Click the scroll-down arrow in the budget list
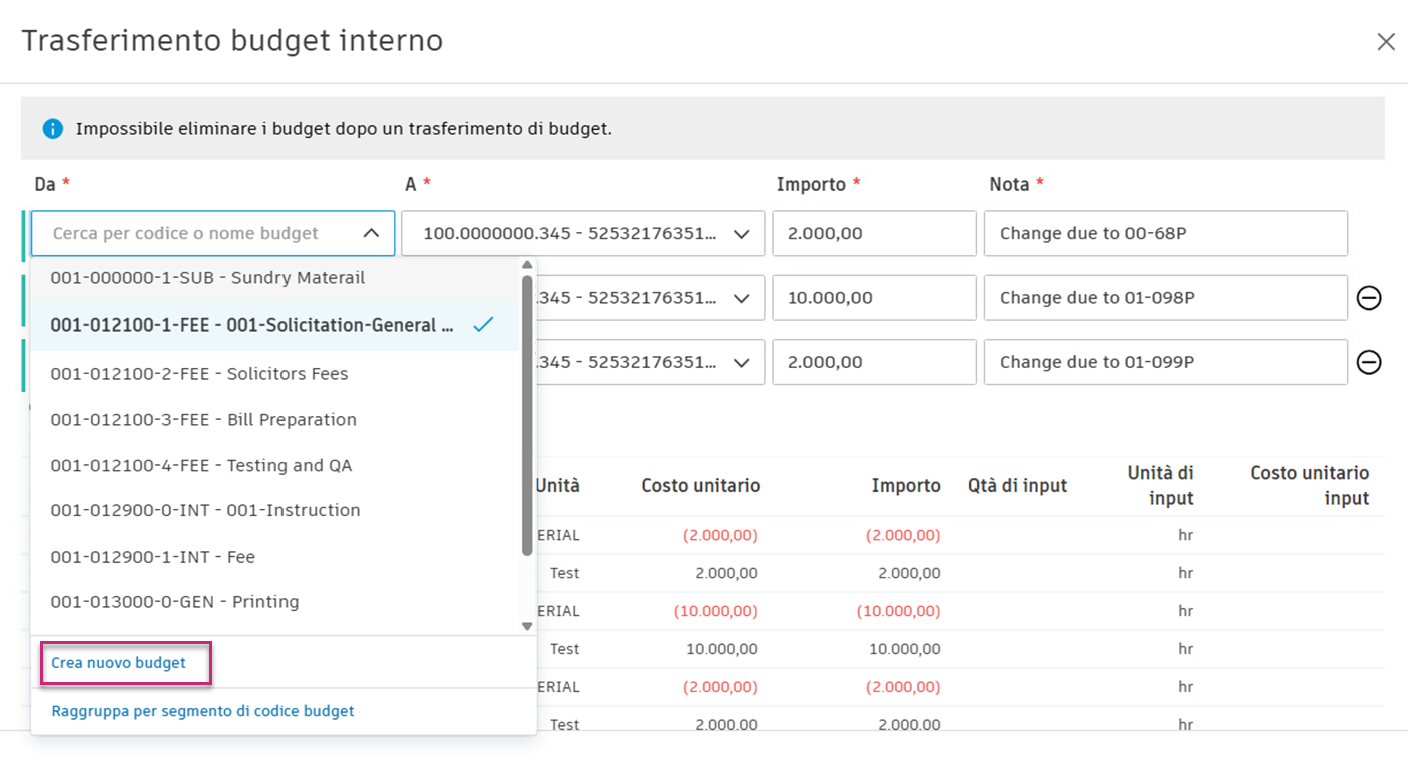The image size is (1408, 769). pos(527,626)
